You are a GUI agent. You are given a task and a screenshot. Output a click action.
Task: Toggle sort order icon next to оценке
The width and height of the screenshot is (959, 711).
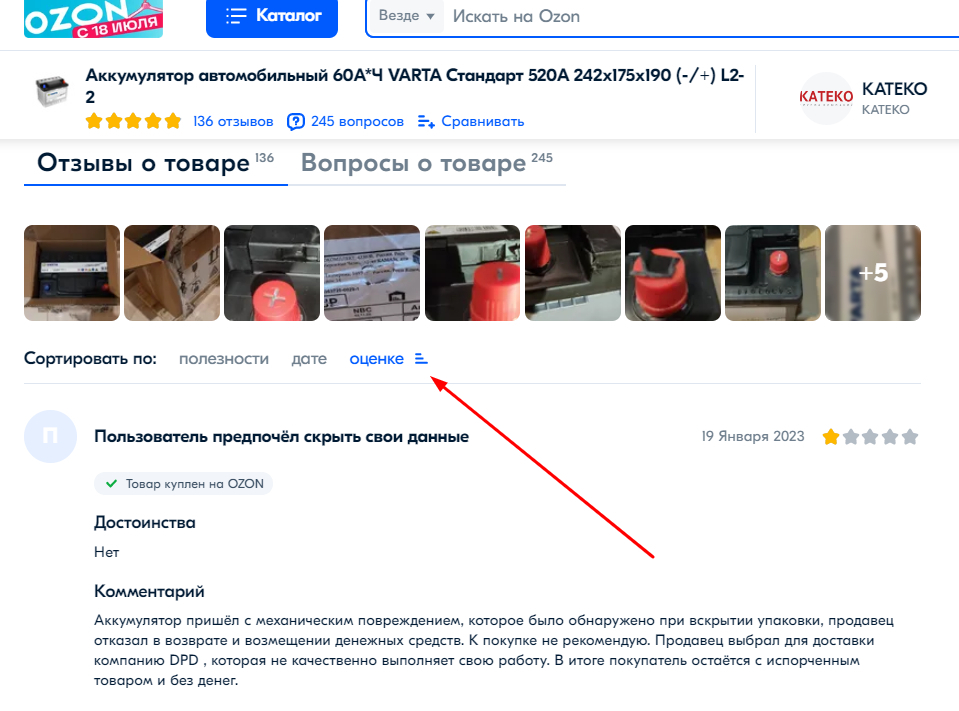point(421,358)
